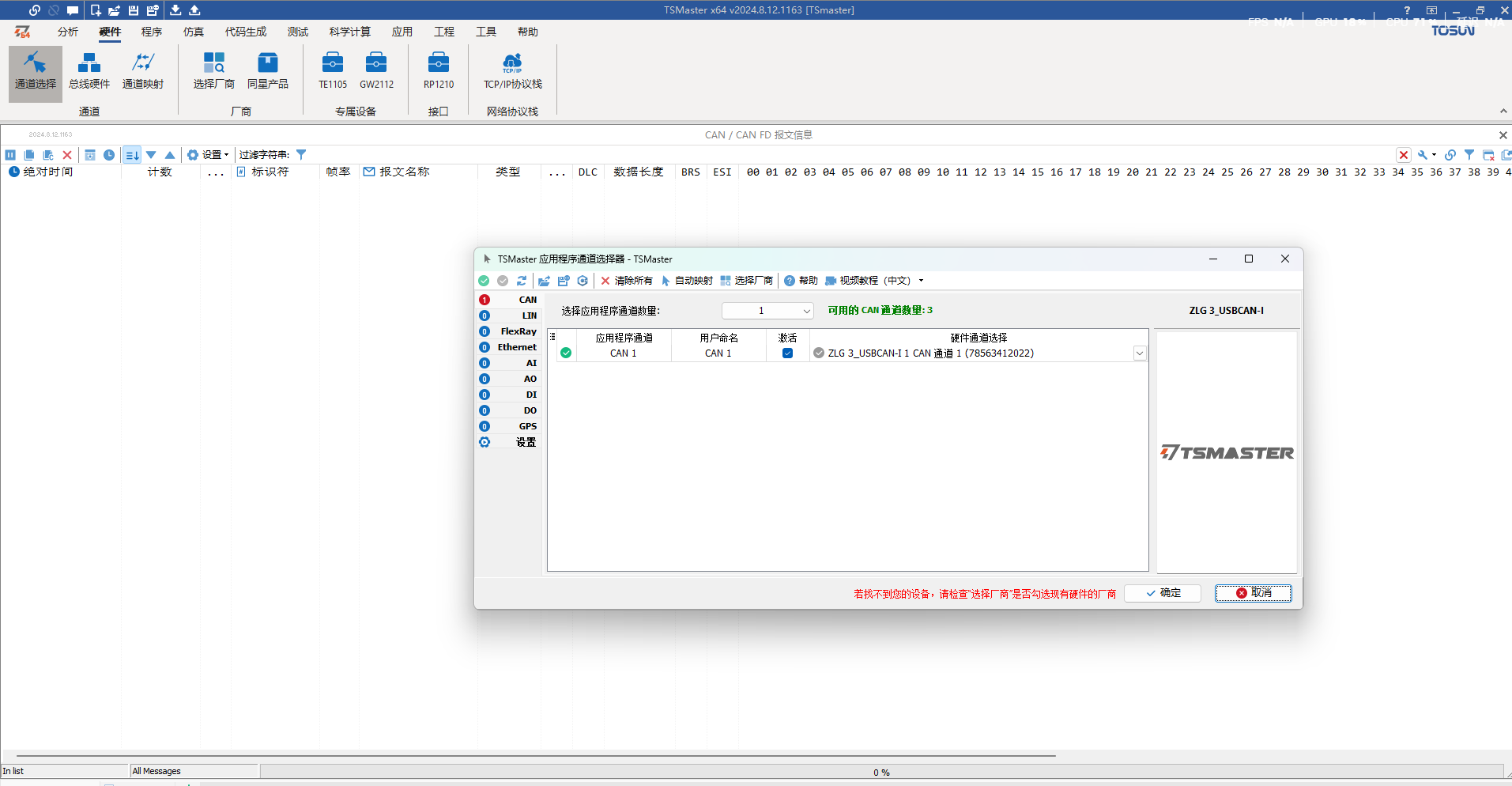Select the Ethernet category

coord(508,347)
